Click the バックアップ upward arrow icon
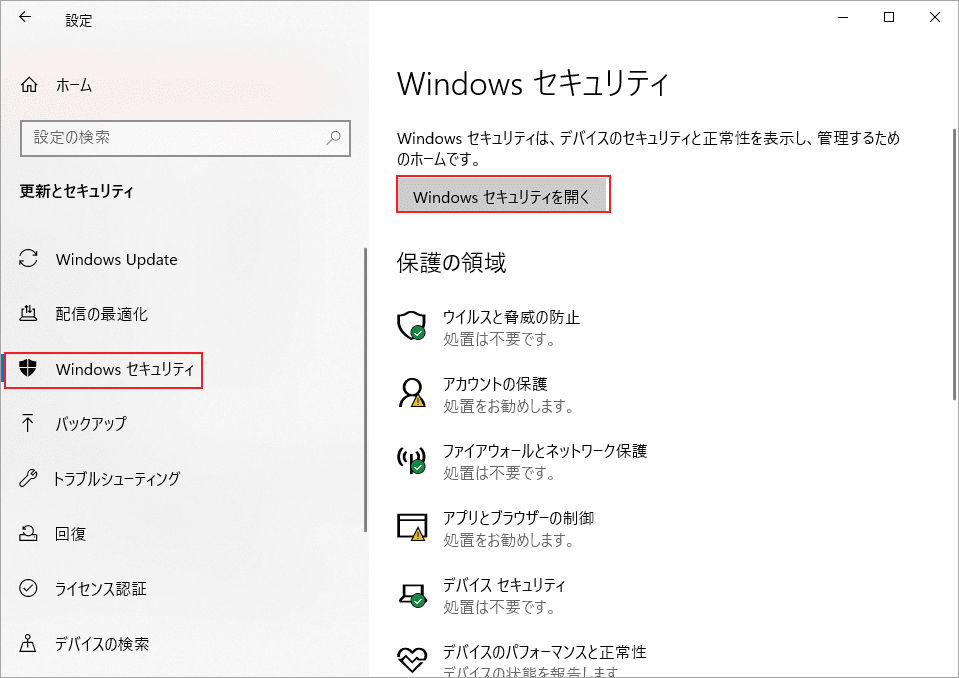Viewport: 959px width, 678px height. coord(28,423)
